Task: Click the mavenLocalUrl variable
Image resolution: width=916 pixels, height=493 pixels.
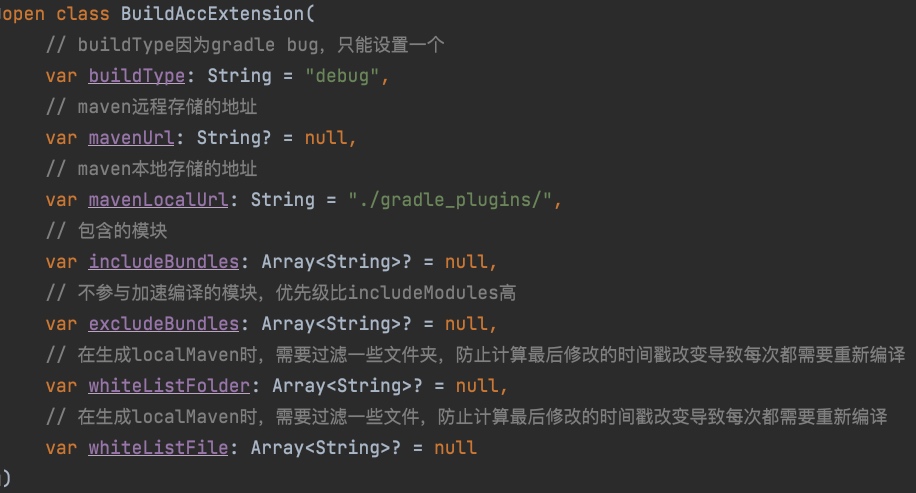Action: (x=158, y=200)
